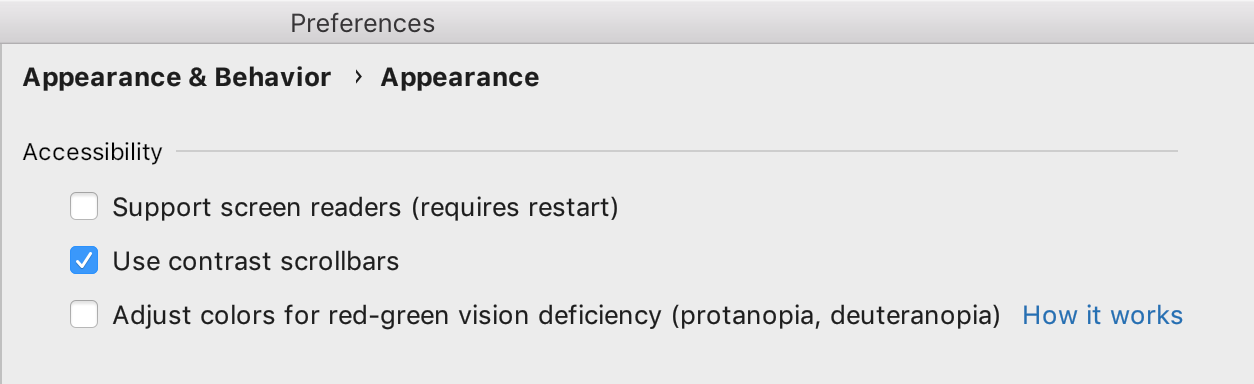Click the Use contrast scrollbars label
Viewport: 1254px width, 384px height.
[x=256, y=262]
